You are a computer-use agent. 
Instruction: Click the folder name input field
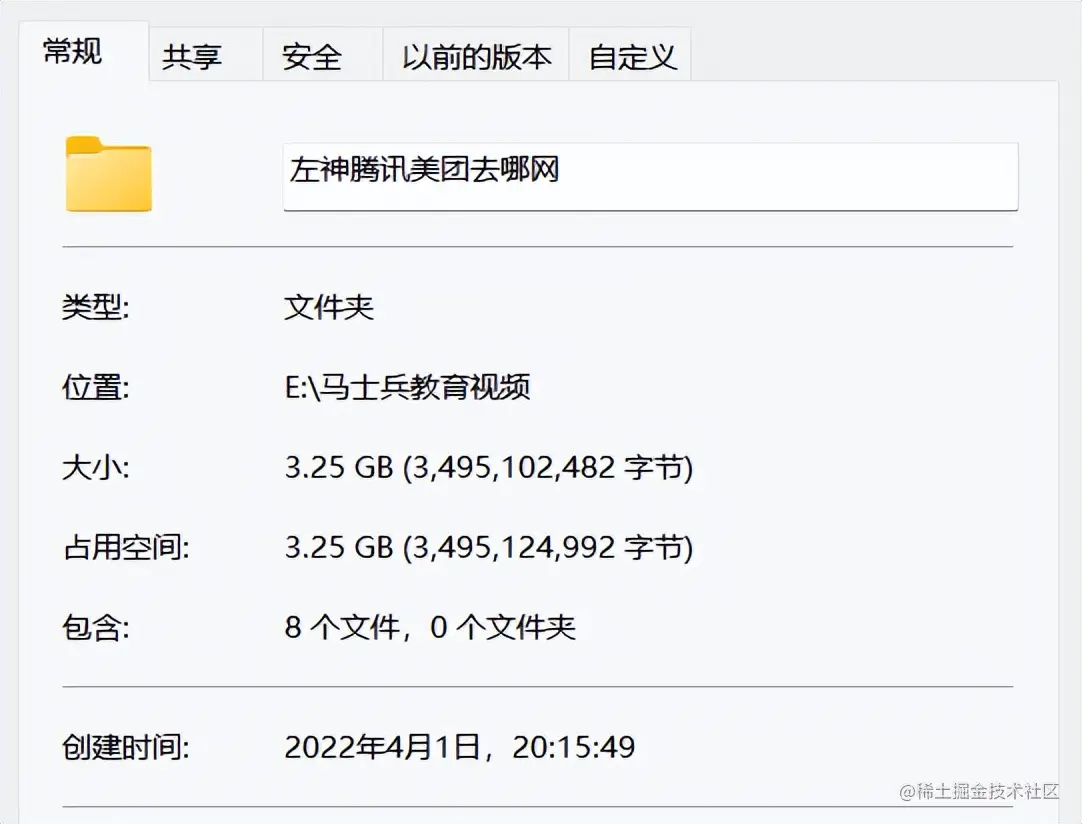pos(650,177)
